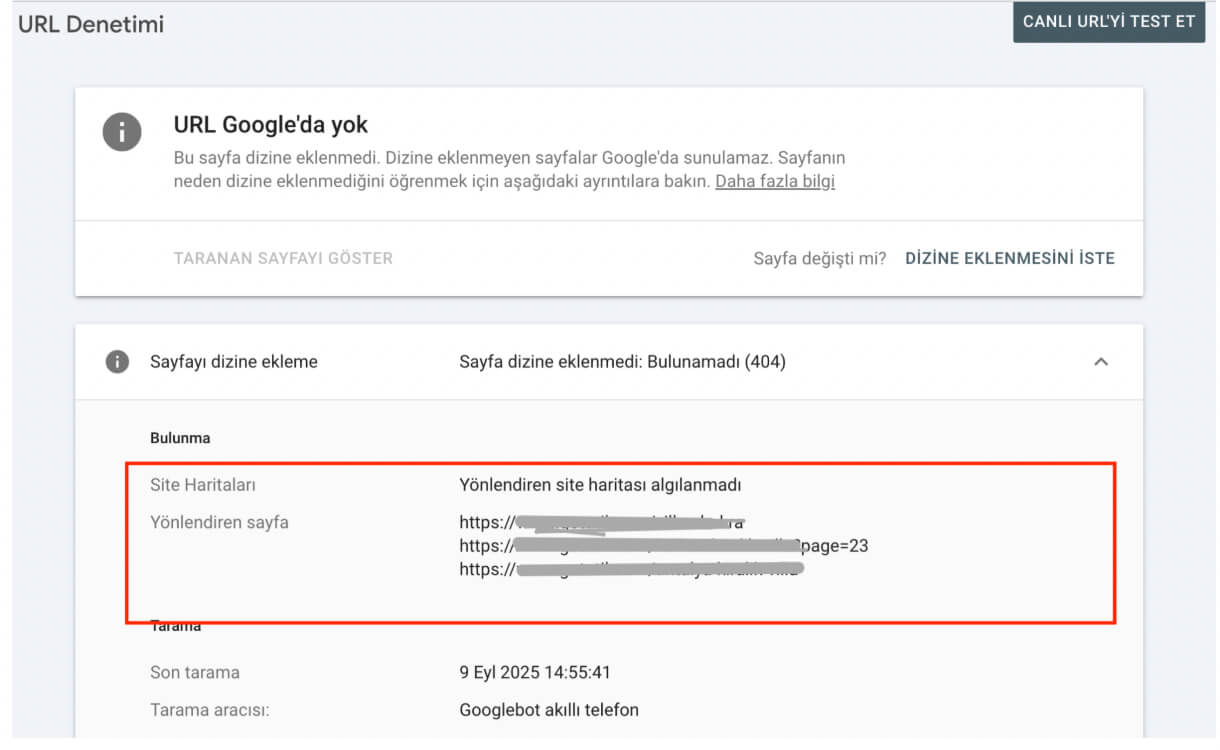Image resolution: width=1220 pixels, height=750 pixels.
Task: Click the Sayfayı dizine ekleme row title
Action: tap(233, 362)
